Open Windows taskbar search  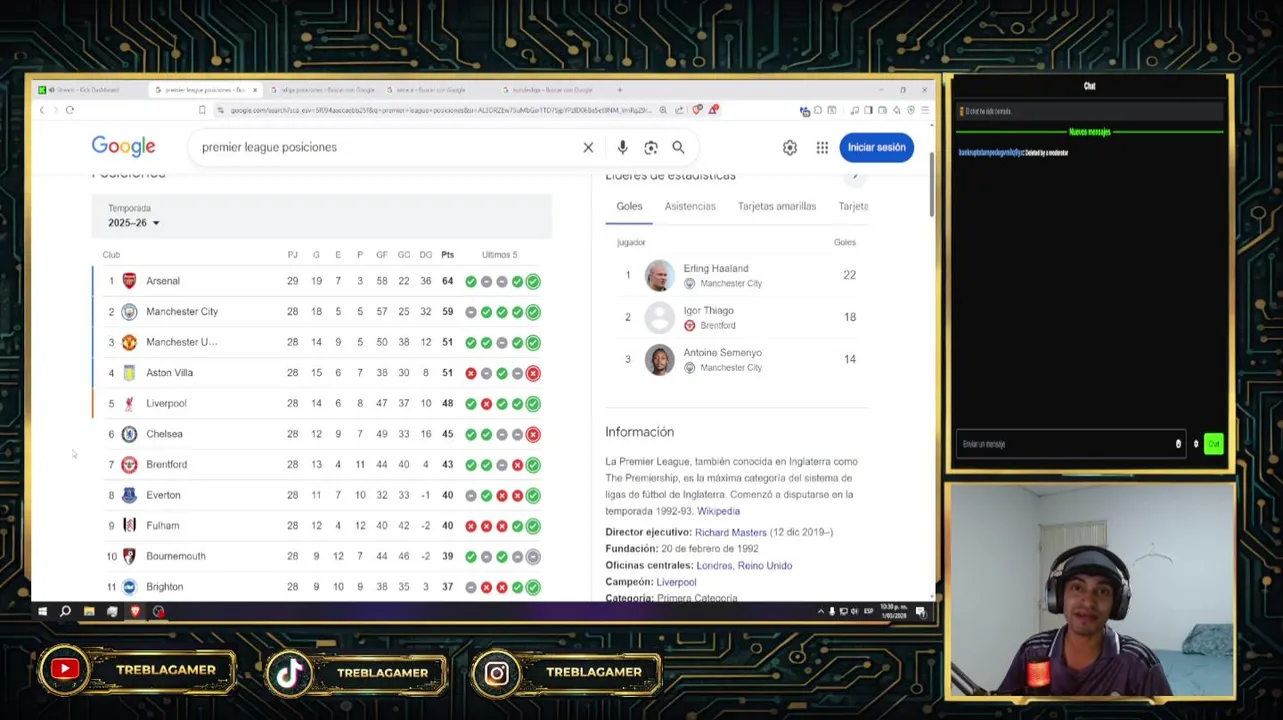[65, 611]
